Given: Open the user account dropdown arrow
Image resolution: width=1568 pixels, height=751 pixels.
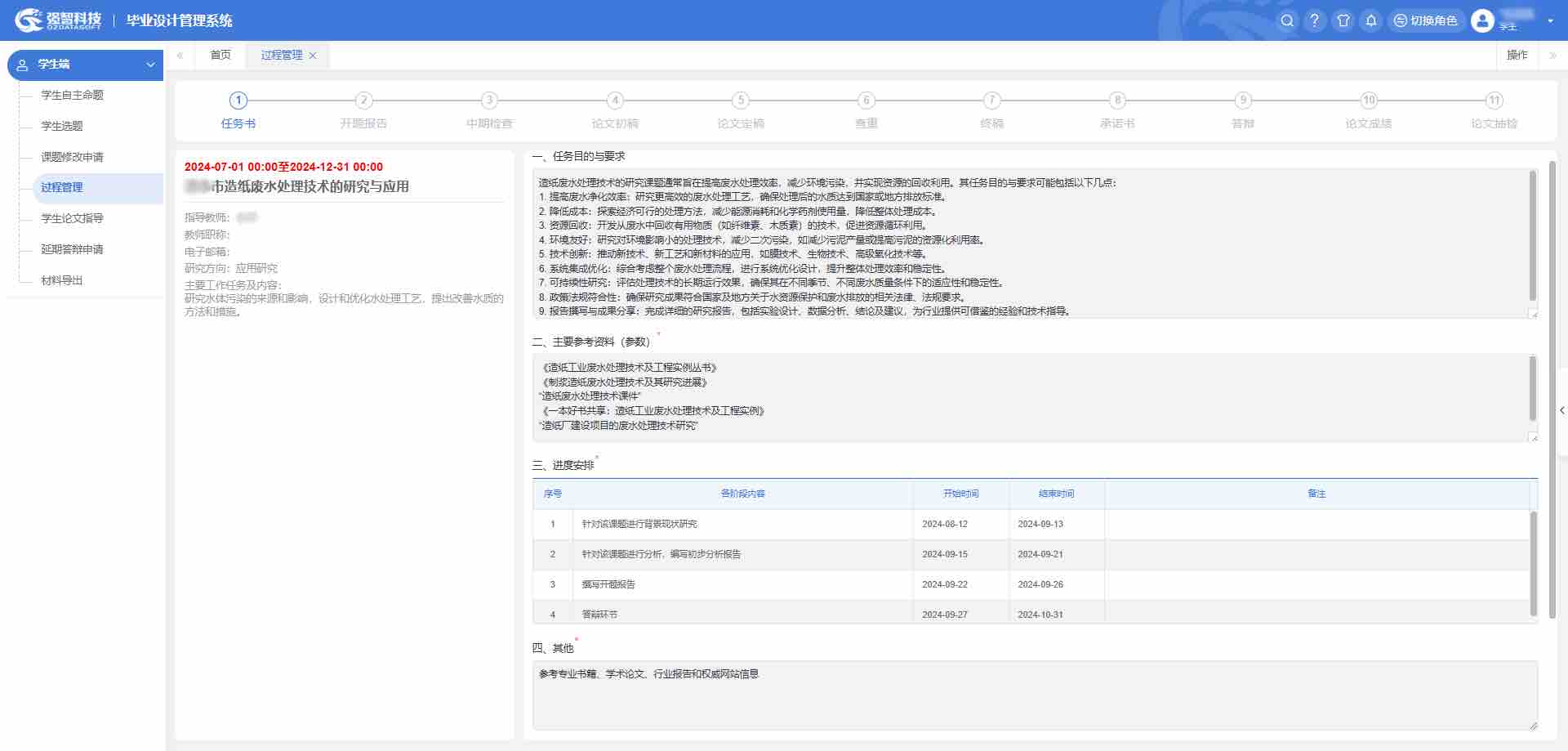Looking at the screenshot, I should 1550,20.
